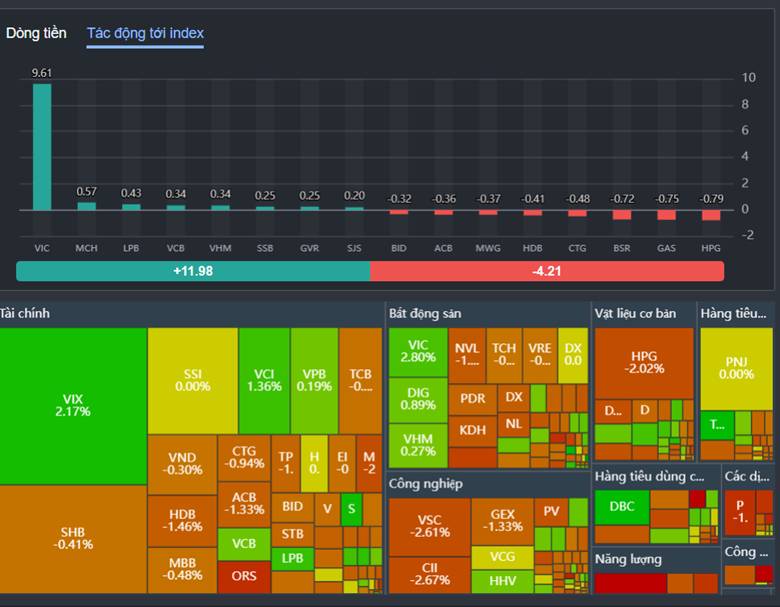
Task: Select the red ORS treemap tile
Action: click(x=244, y=576)
